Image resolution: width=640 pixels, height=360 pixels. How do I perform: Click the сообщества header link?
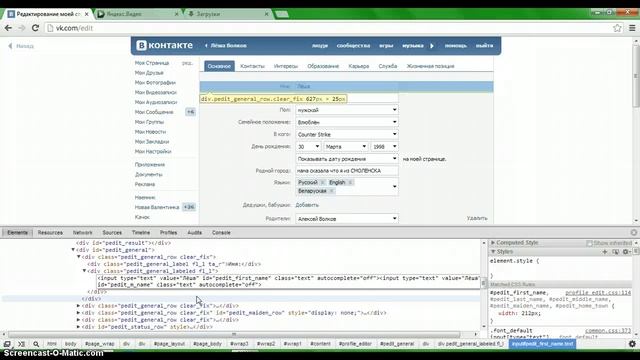click(x=353, y=46)
